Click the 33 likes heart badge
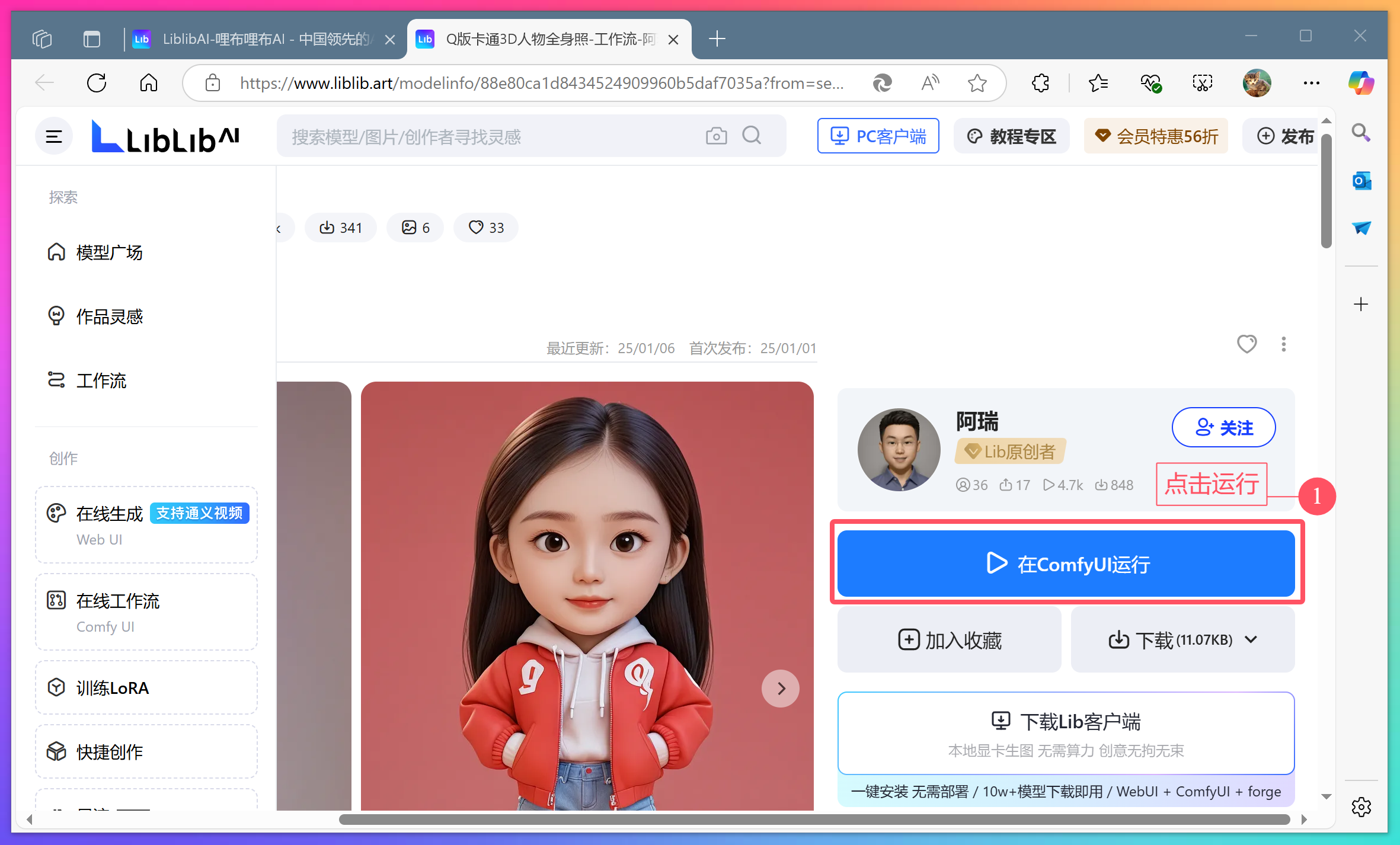1400x845 pixels. (485, 228)
